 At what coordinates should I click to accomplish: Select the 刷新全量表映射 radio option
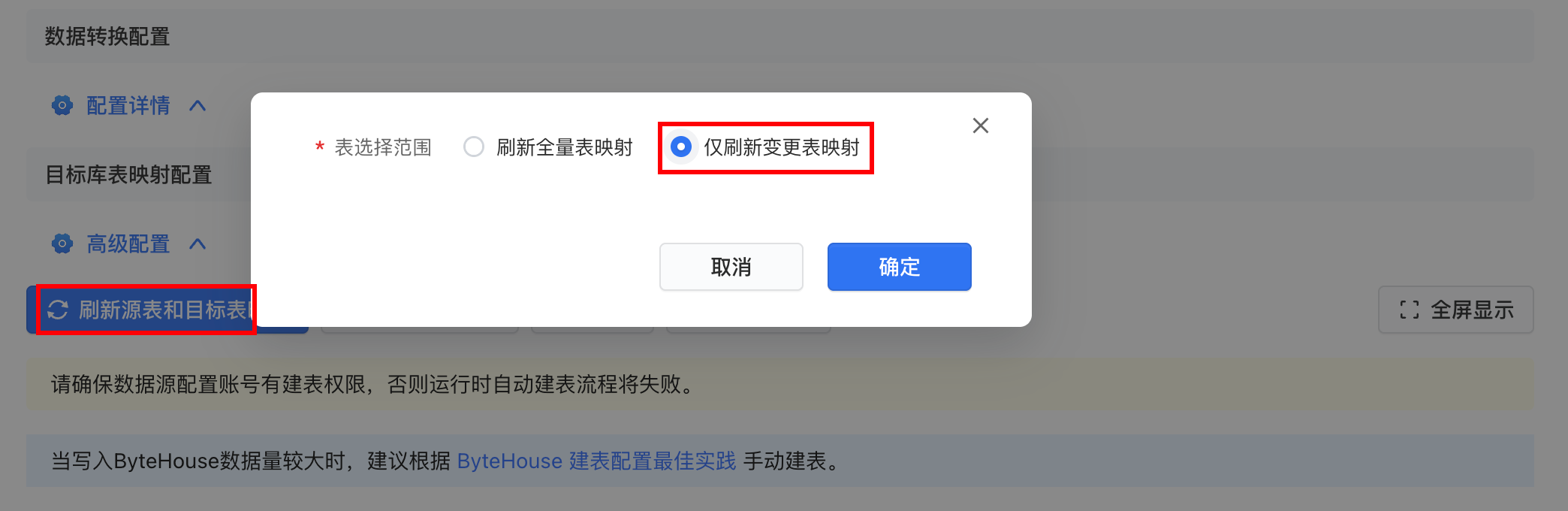point(474,147)
